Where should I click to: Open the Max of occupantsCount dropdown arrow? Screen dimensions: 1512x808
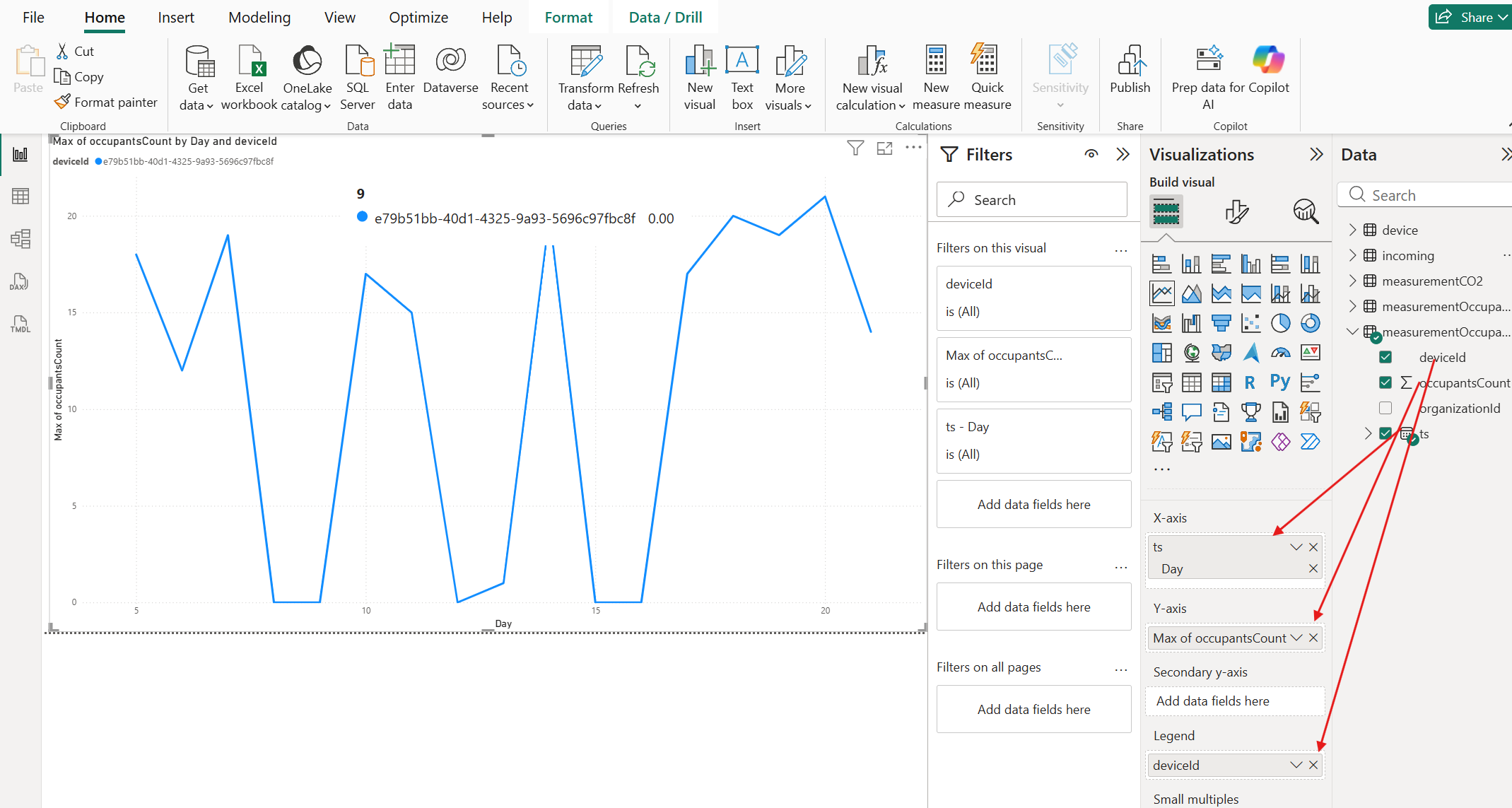(1296, 638)
